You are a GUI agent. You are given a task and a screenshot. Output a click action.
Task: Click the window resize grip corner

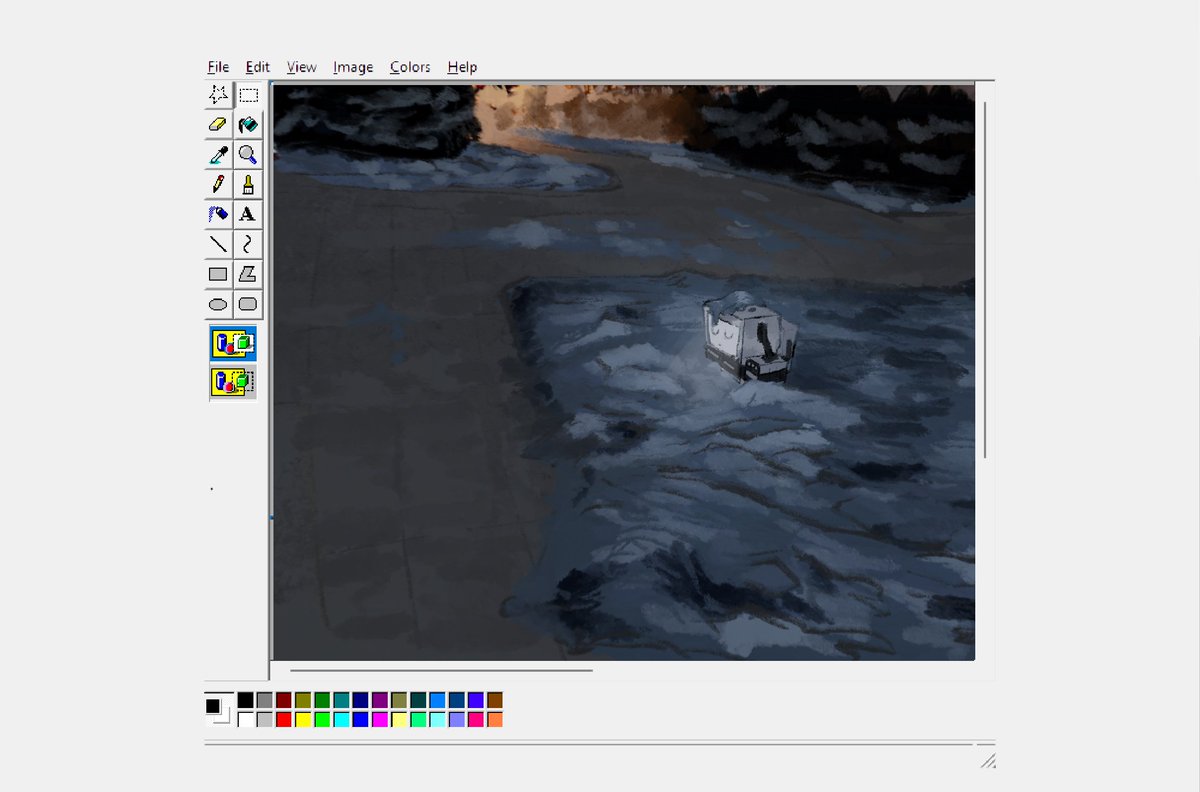click(986, 758)
